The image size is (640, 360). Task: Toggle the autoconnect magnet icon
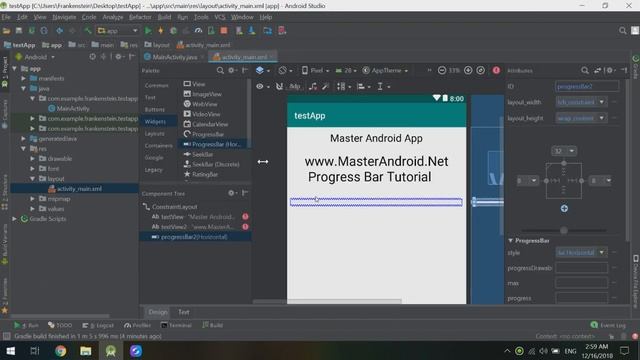(x=279, y=87)
